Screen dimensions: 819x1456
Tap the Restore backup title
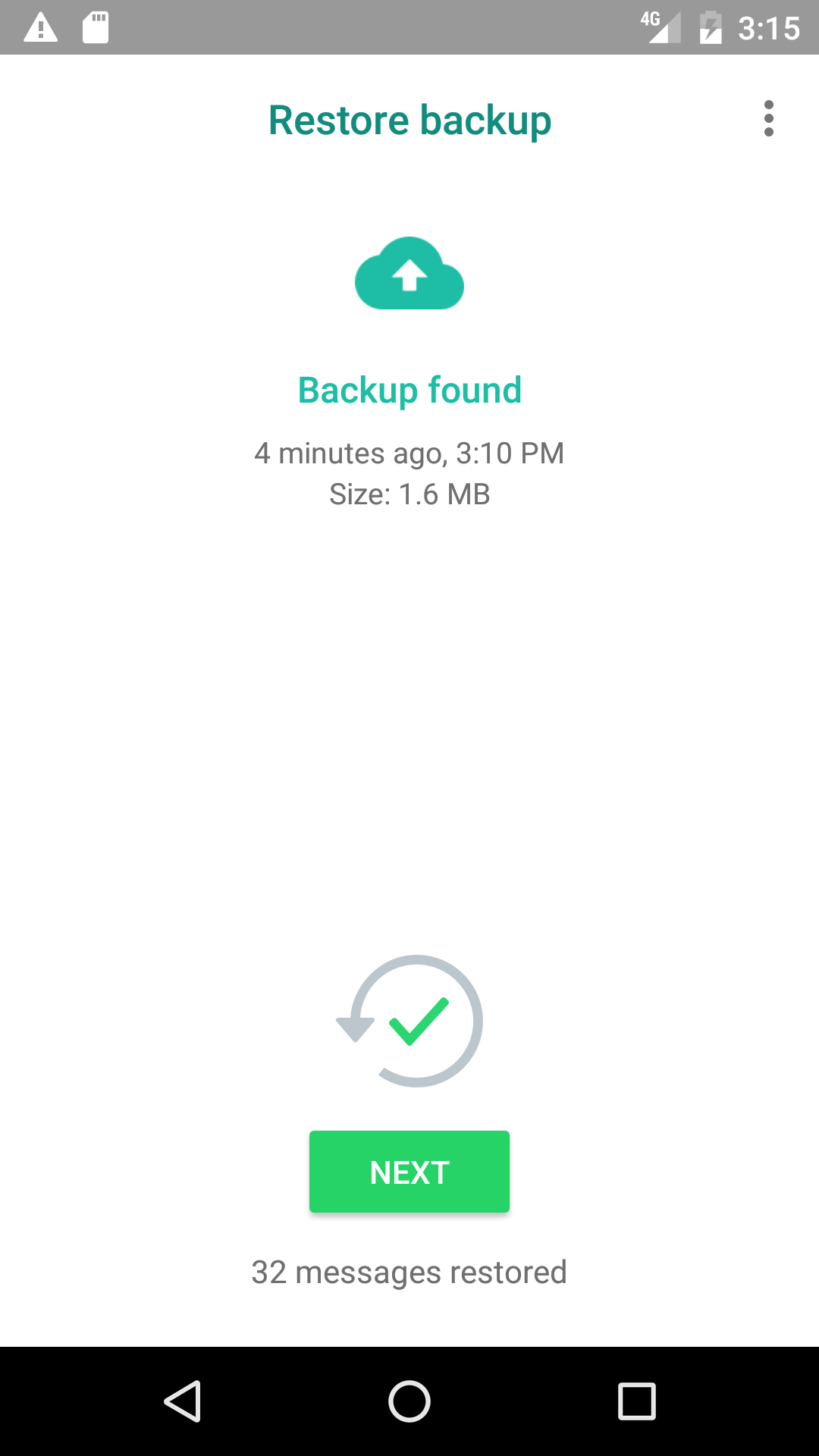[409, 121]
